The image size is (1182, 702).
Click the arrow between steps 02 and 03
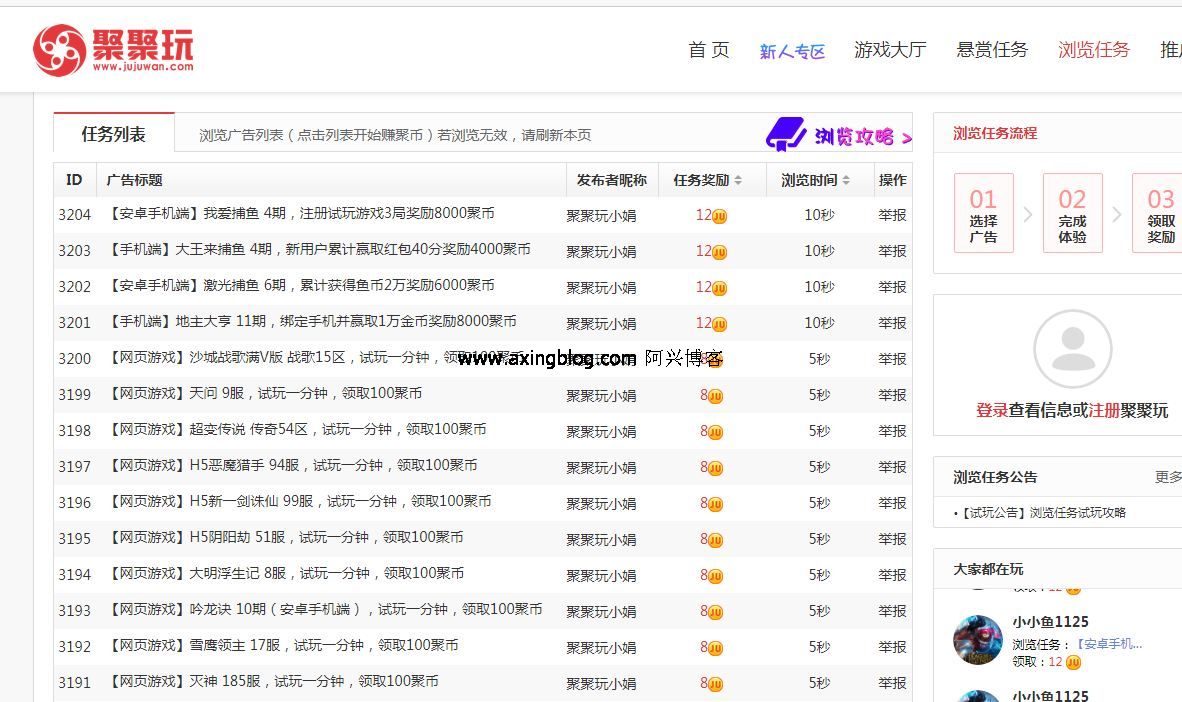coord(1116,214)
